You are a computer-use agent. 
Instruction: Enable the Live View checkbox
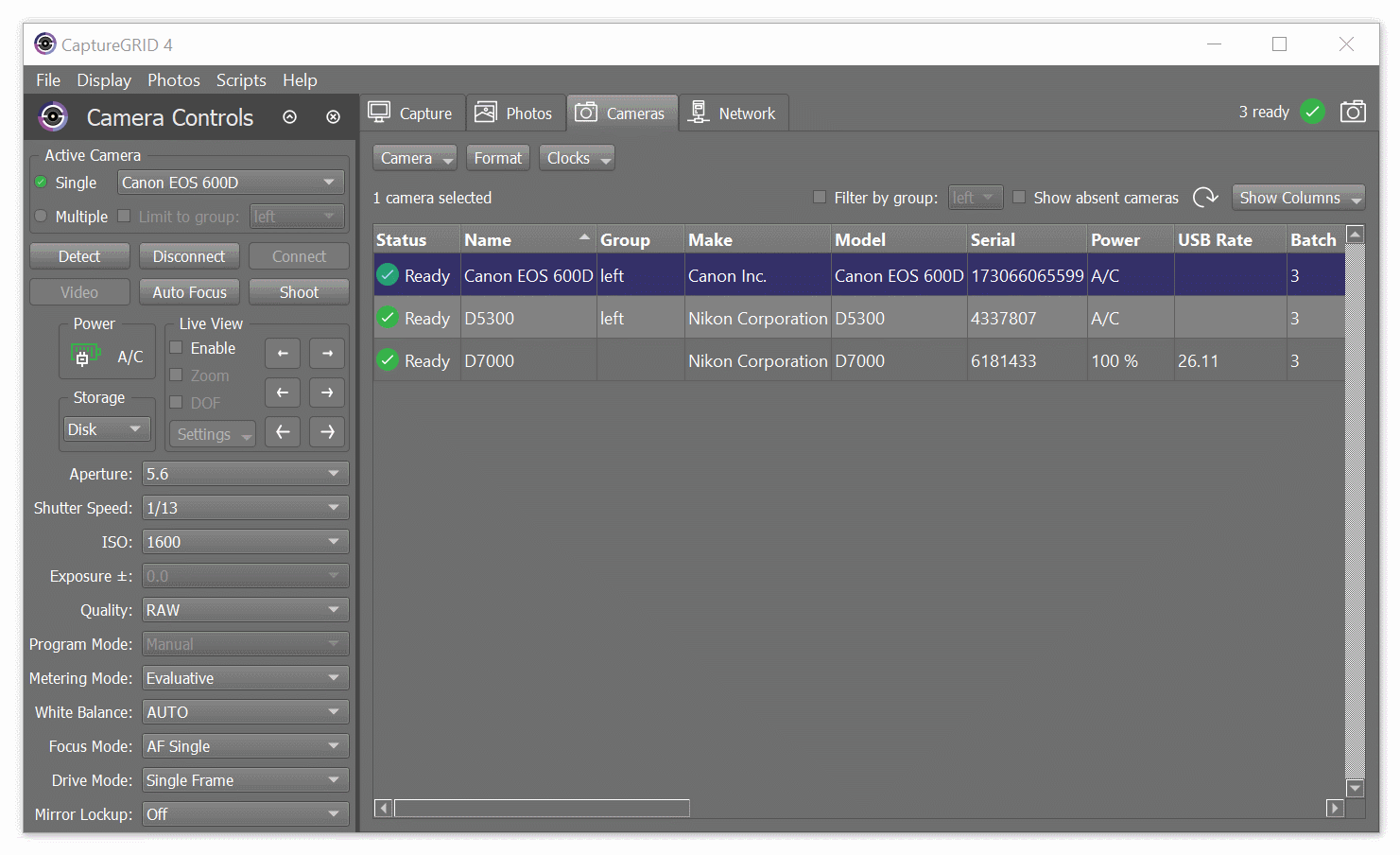[x=177, y=348]
